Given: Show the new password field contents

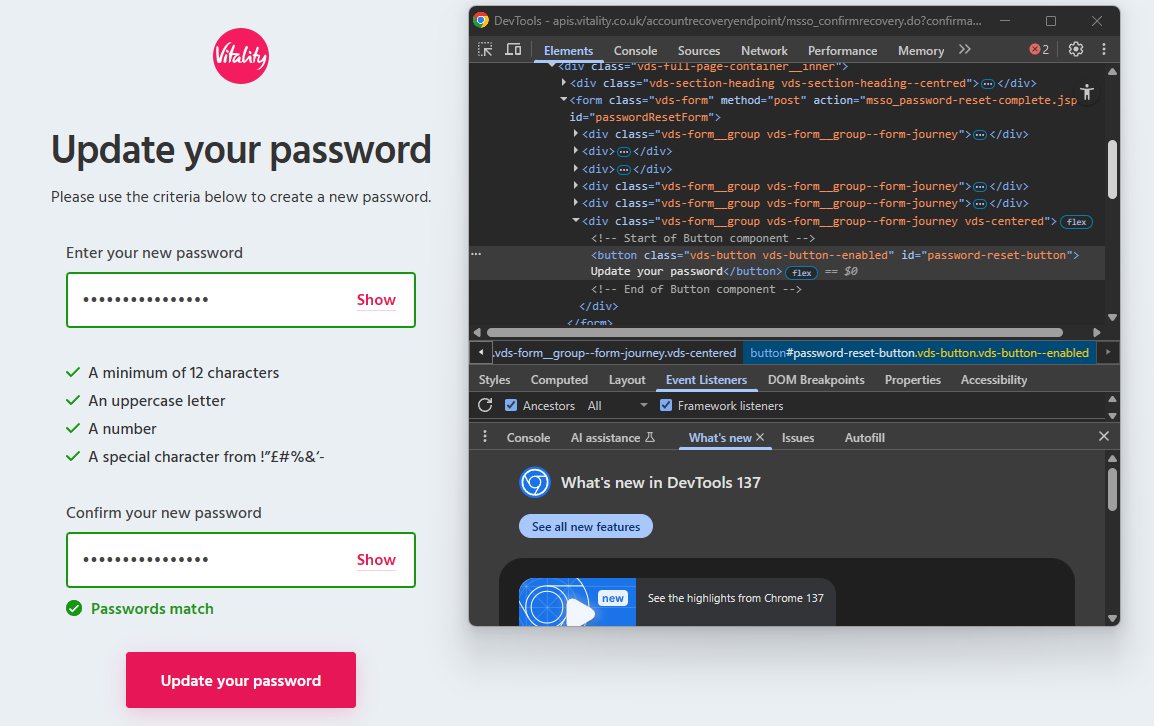Looking at the screenshot, I should [x=376, y=300].
